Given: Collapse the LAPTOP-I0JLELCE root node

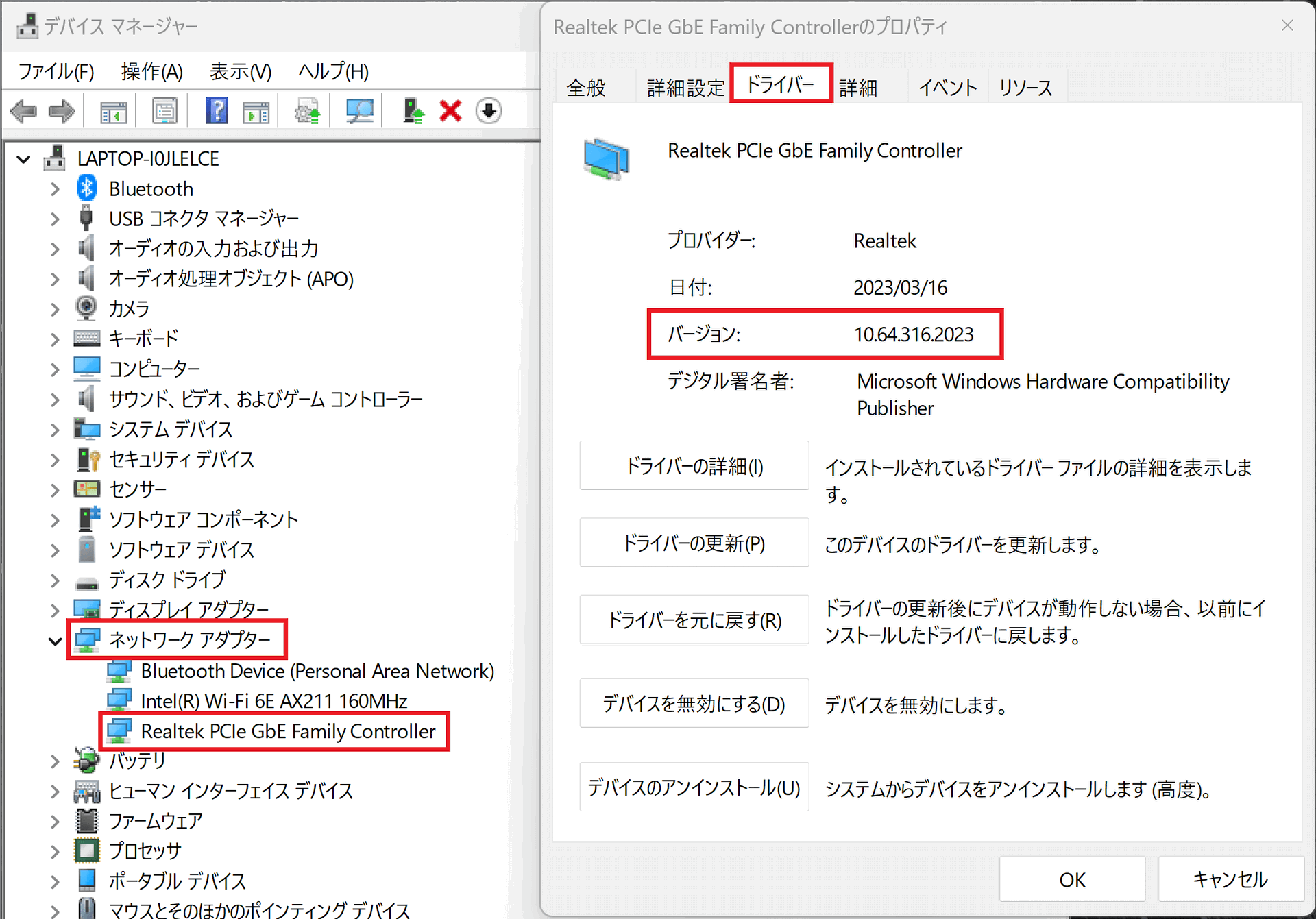Looking at the screenshot, I should [24, 160].
